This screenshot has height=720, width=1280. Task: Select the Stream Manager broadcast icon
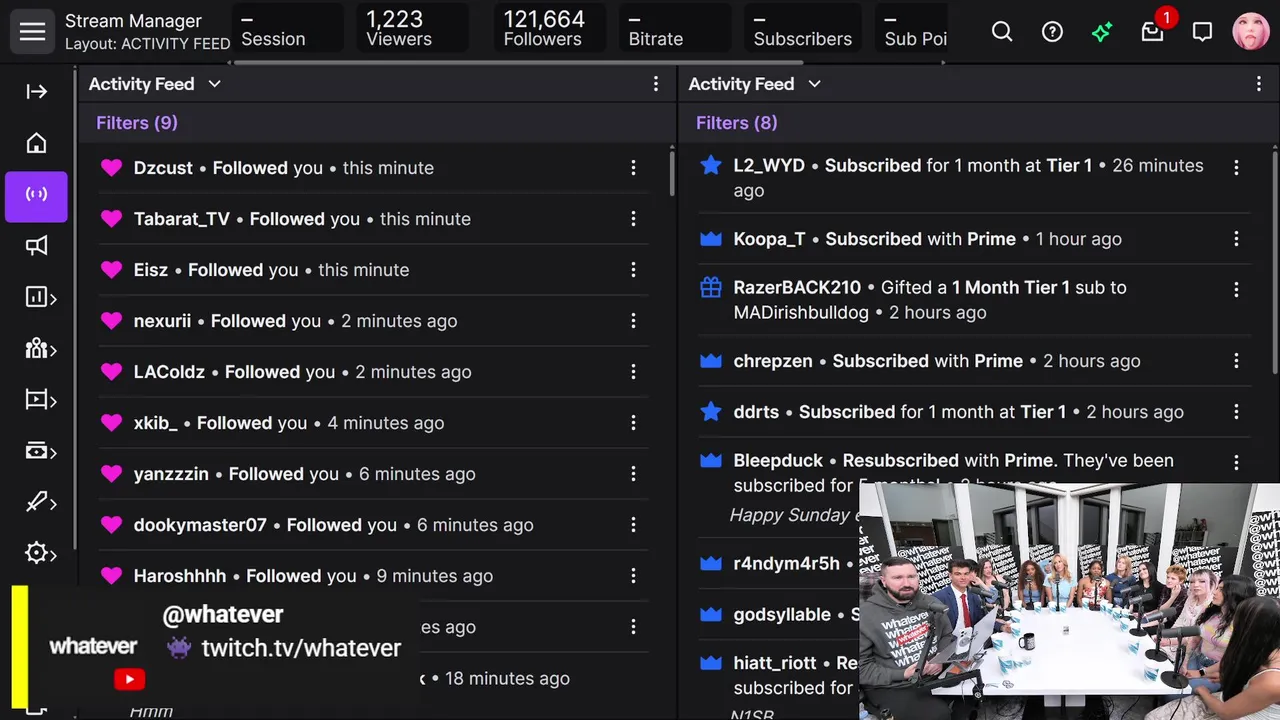tap(36, 194)
